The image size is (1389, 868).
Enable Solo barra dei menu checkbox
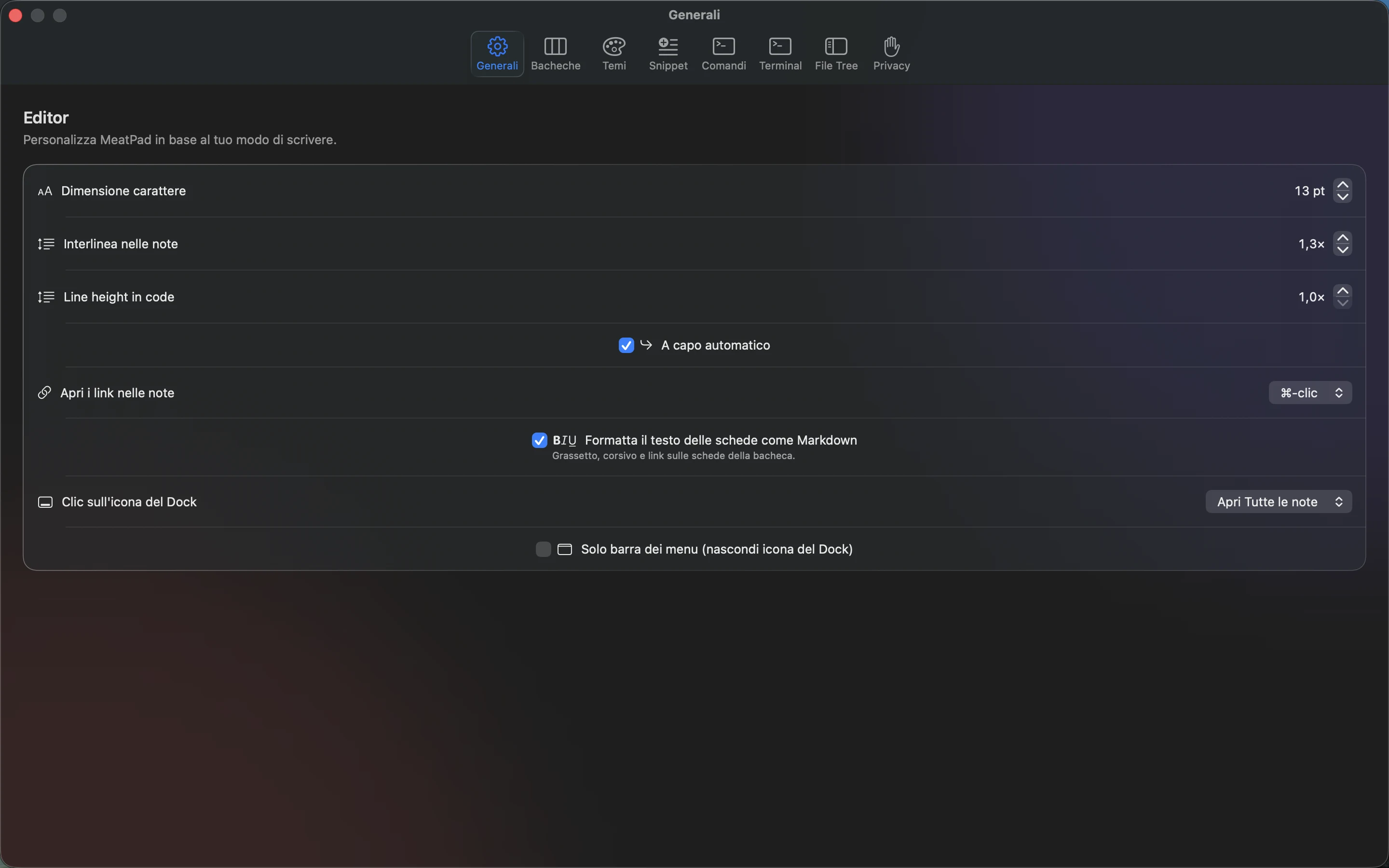point(543,549)
